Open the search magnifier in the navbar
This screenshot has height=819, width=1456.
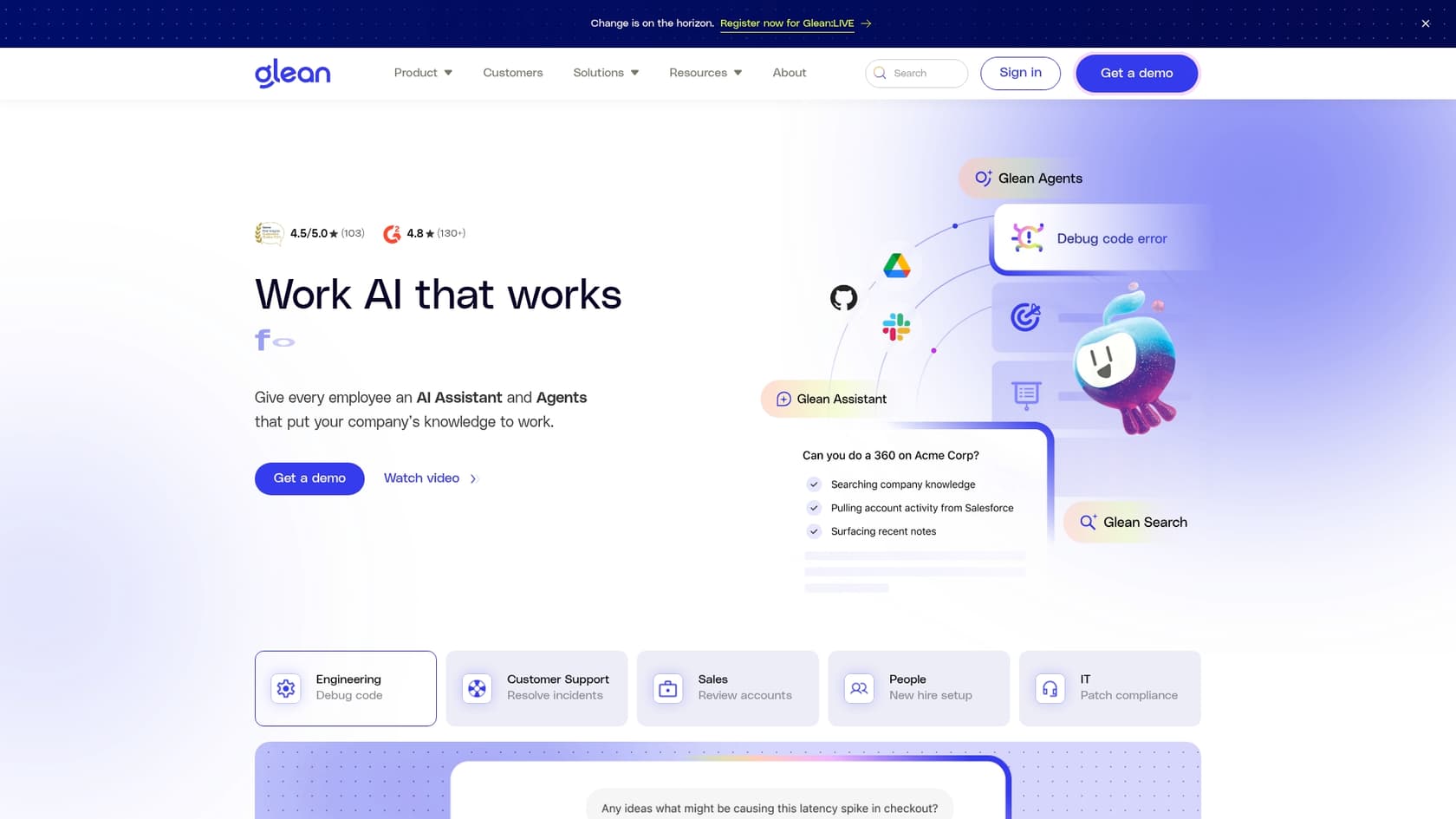point(880,73)
